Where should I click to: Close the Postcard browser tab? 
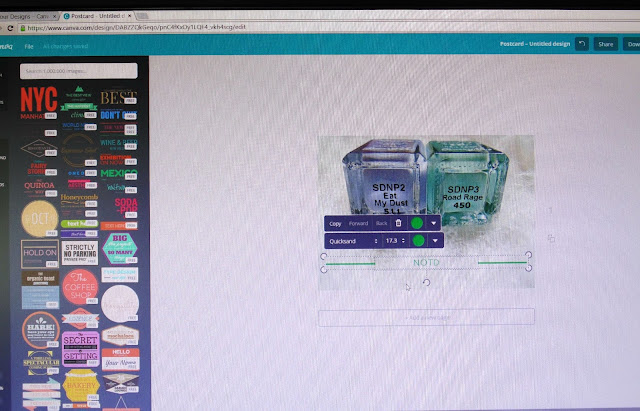tap(130, 16)
